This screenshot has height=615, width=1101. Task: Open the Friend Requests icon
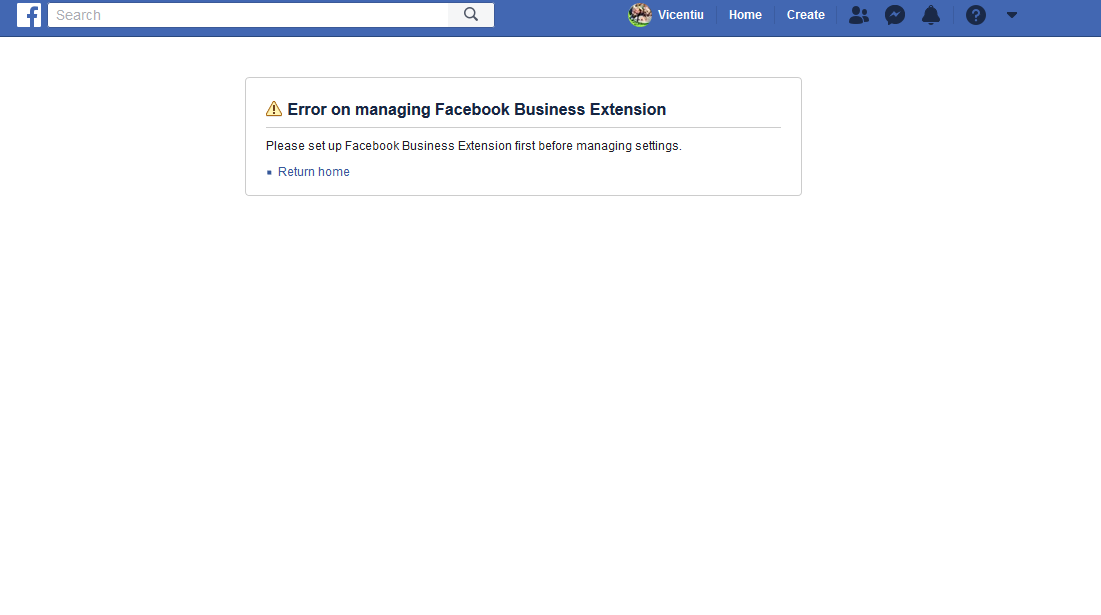click(x=858, y=15)
